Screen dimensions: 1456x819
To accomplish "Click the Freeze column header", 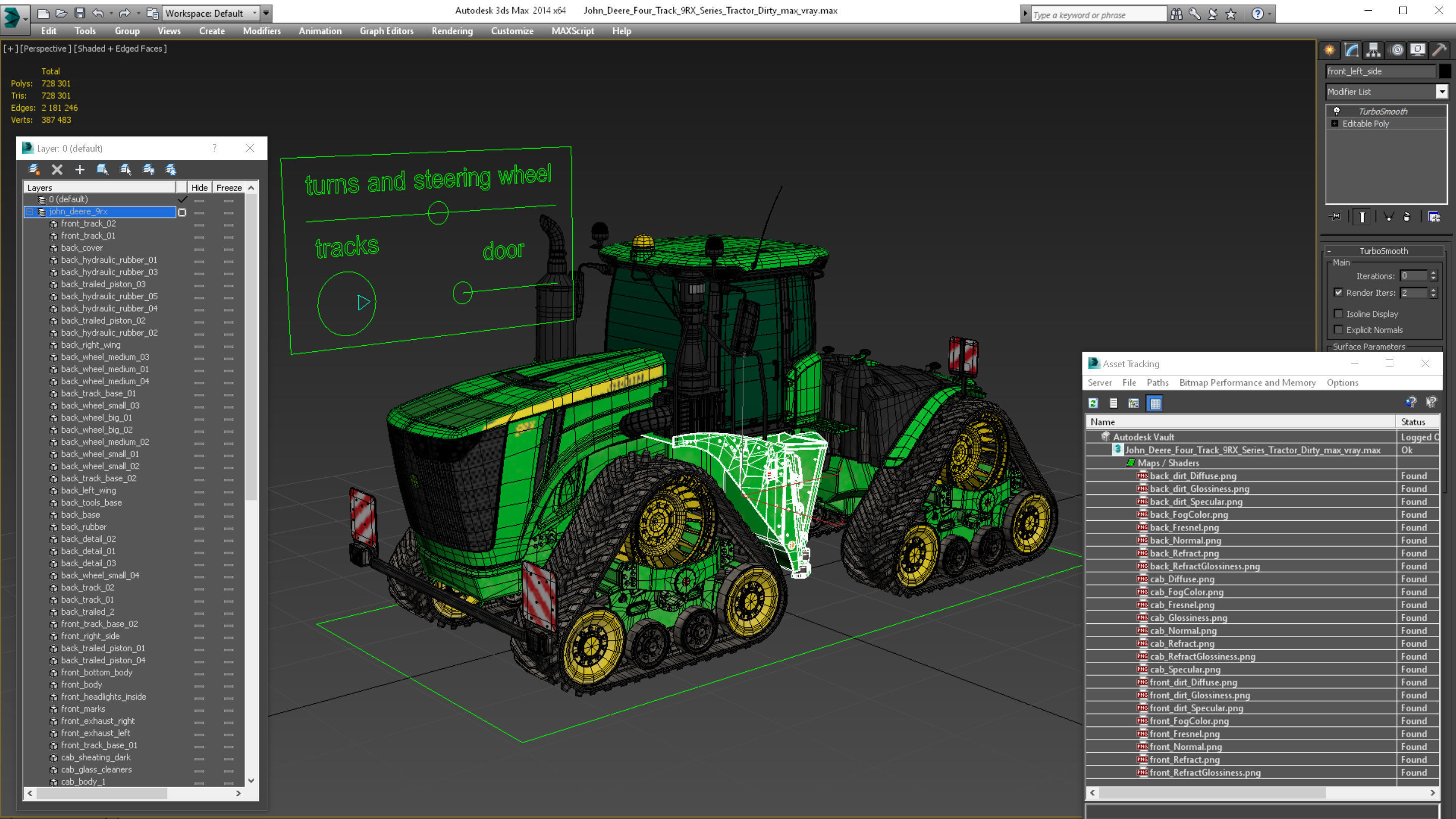I will pos(229,188).
